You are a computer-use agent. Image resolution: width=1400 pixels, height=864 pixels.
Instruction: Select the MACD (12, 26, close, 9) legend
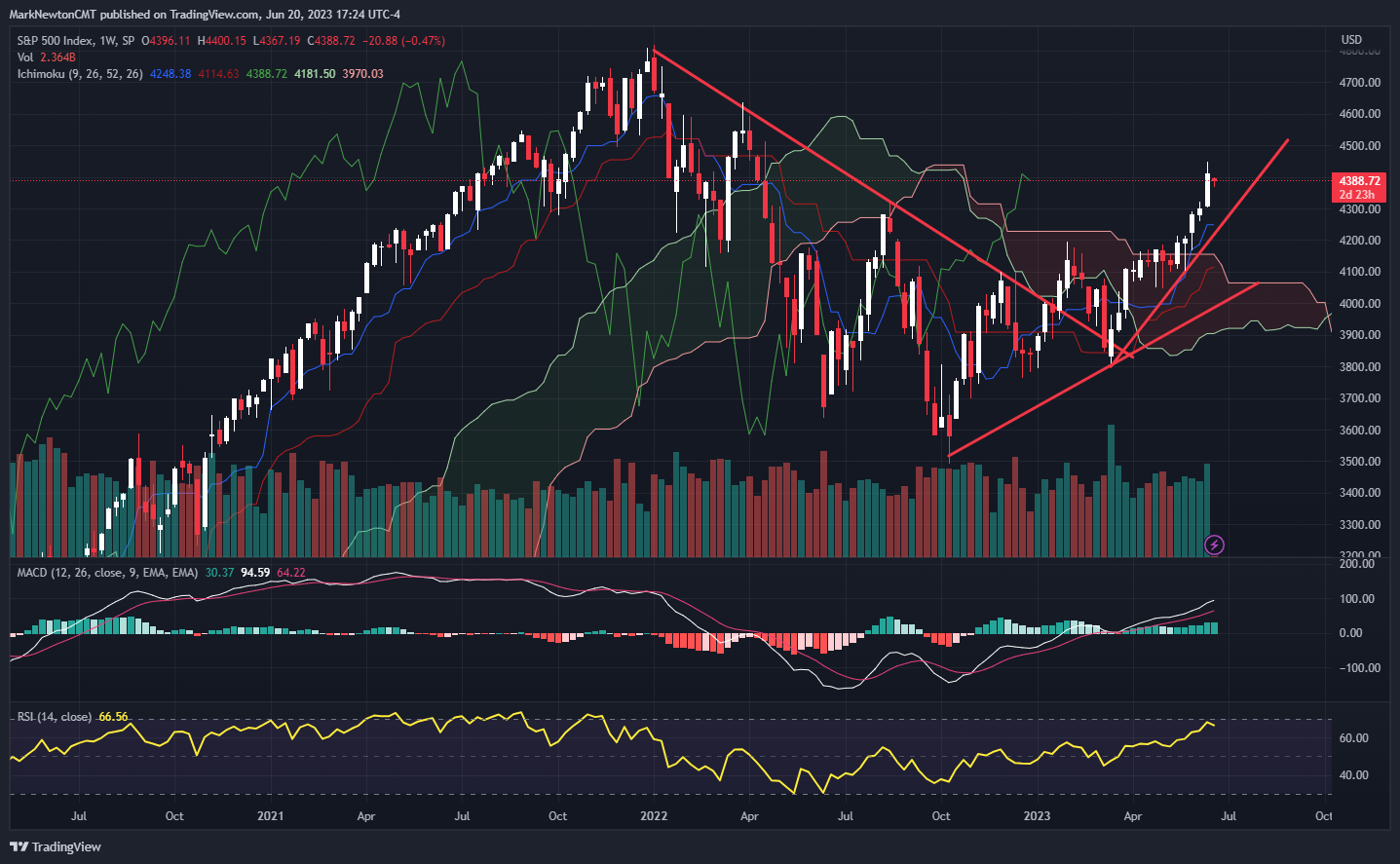107,573
